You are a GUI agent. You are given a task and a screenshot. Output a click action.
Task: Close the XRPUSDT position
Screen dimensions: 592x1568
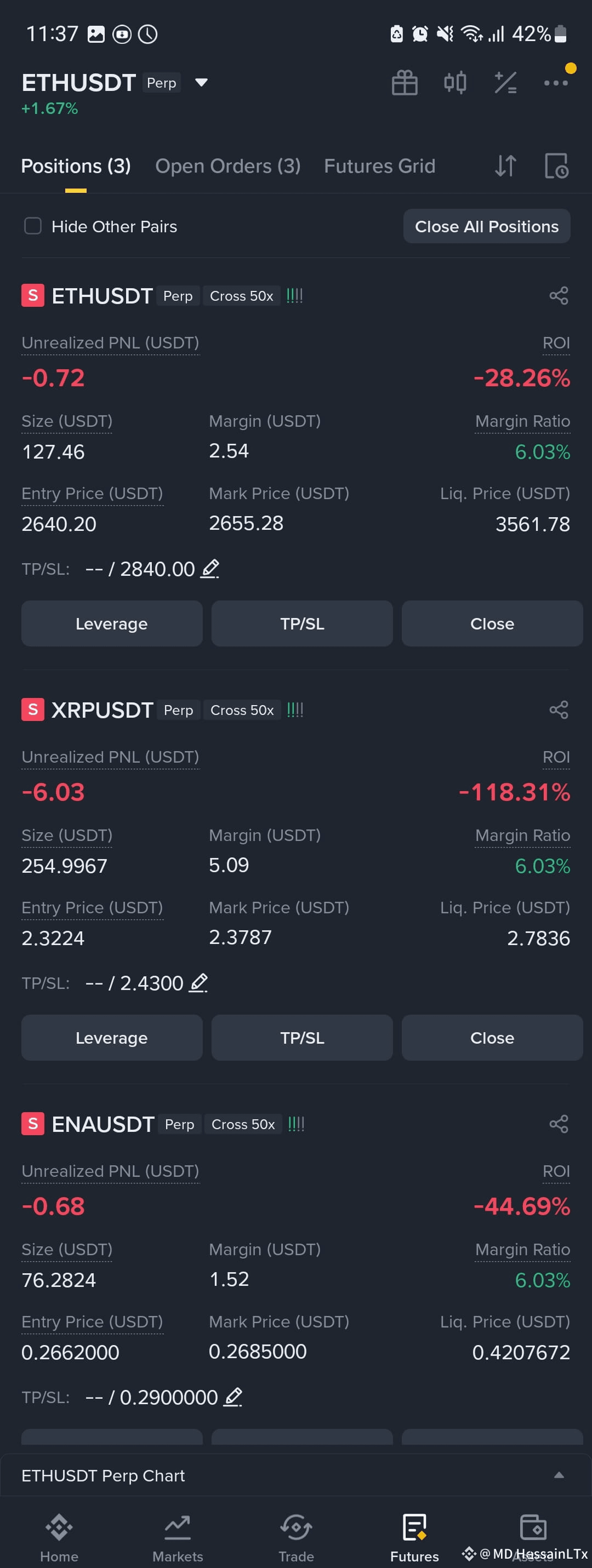[x=492, y=1038]
